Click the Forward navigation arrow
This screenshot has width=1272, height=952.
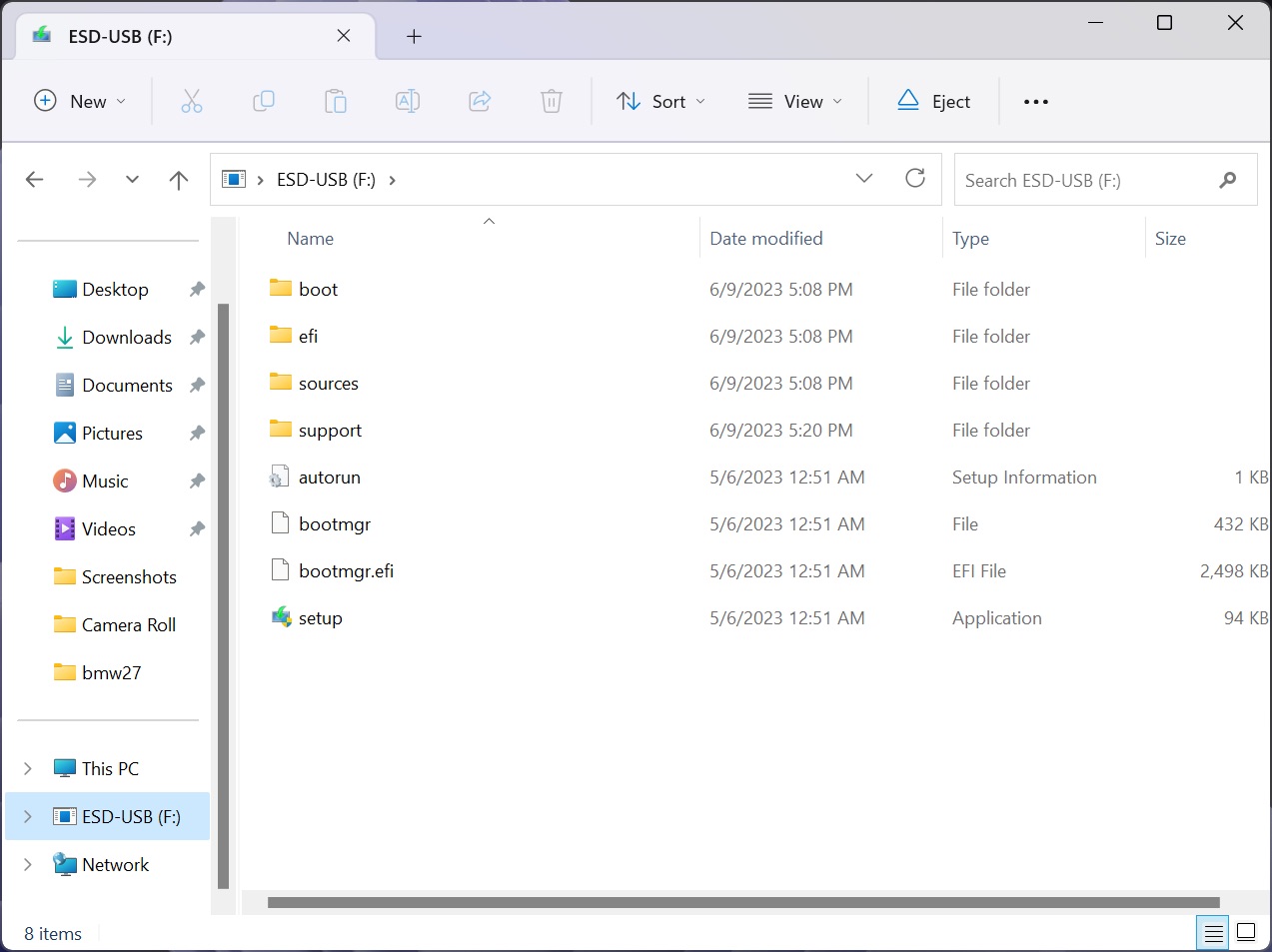[x=87, y=180]
